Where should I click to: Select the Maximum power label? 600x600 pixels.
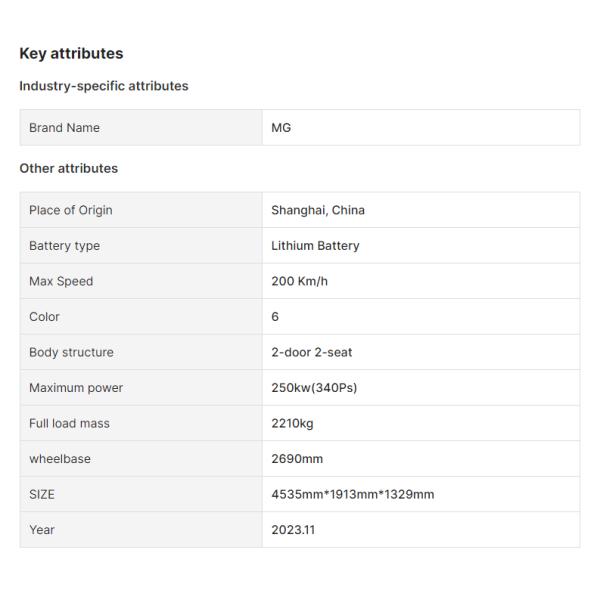[x=76, y=388]
